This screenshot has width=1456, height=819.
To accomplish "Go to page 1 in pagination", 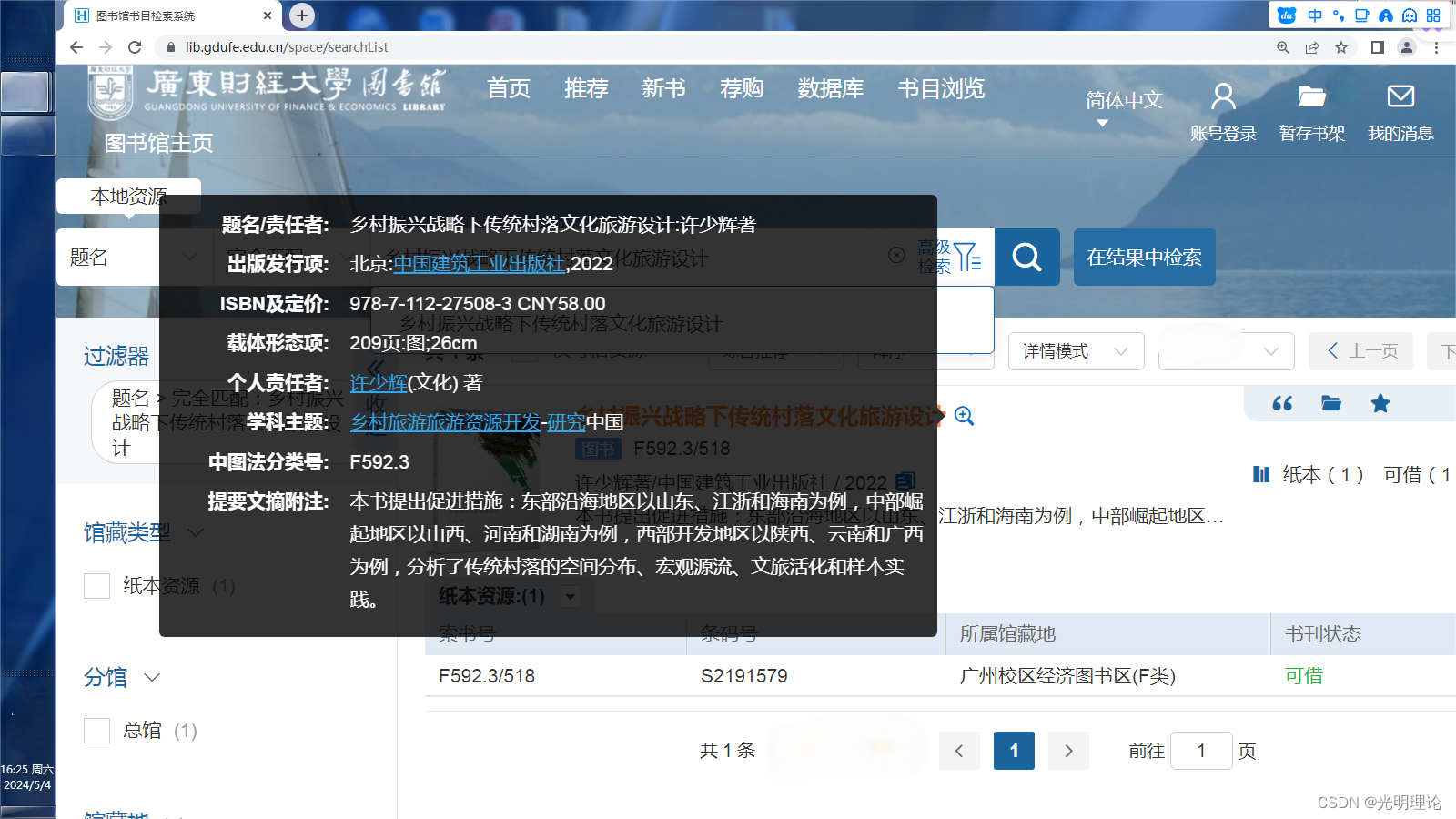I will [x=1014, y=751].
